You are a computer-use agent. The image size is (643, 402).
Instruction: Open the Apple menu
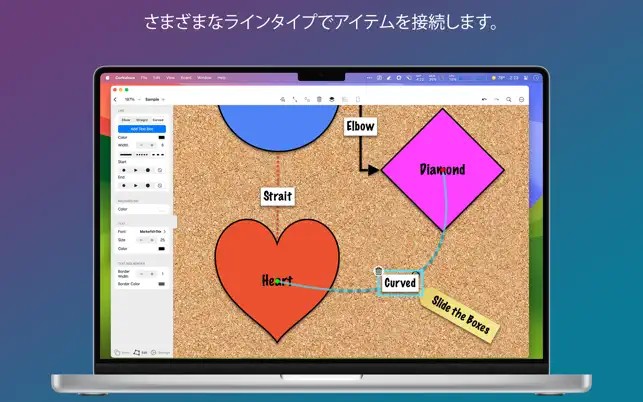point(108,78)
